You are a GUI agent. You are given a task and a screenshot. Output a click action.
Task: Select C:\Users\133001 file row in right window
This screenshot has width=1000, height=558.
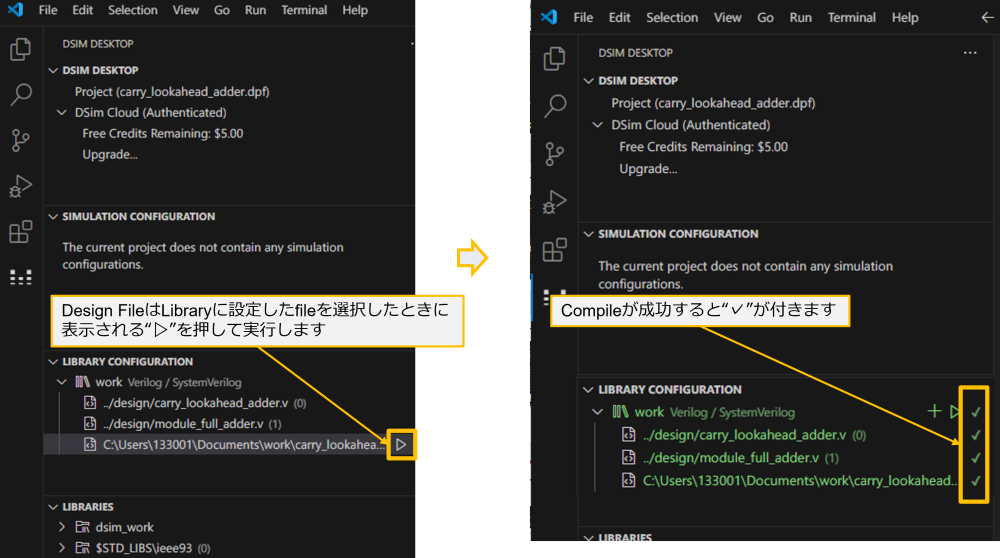pos(785,481)
